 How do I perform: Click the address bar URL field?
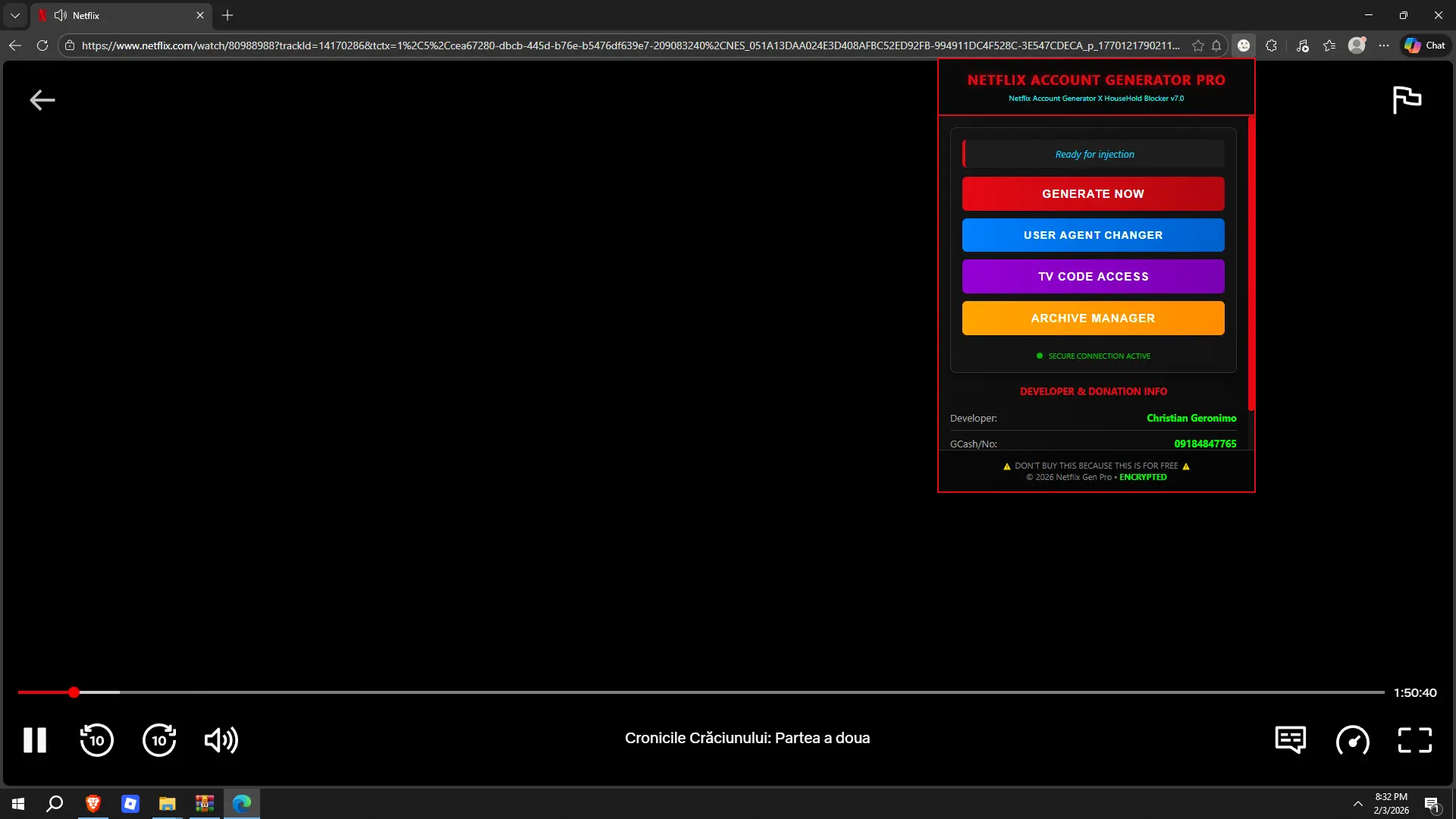tap(630, 45)
